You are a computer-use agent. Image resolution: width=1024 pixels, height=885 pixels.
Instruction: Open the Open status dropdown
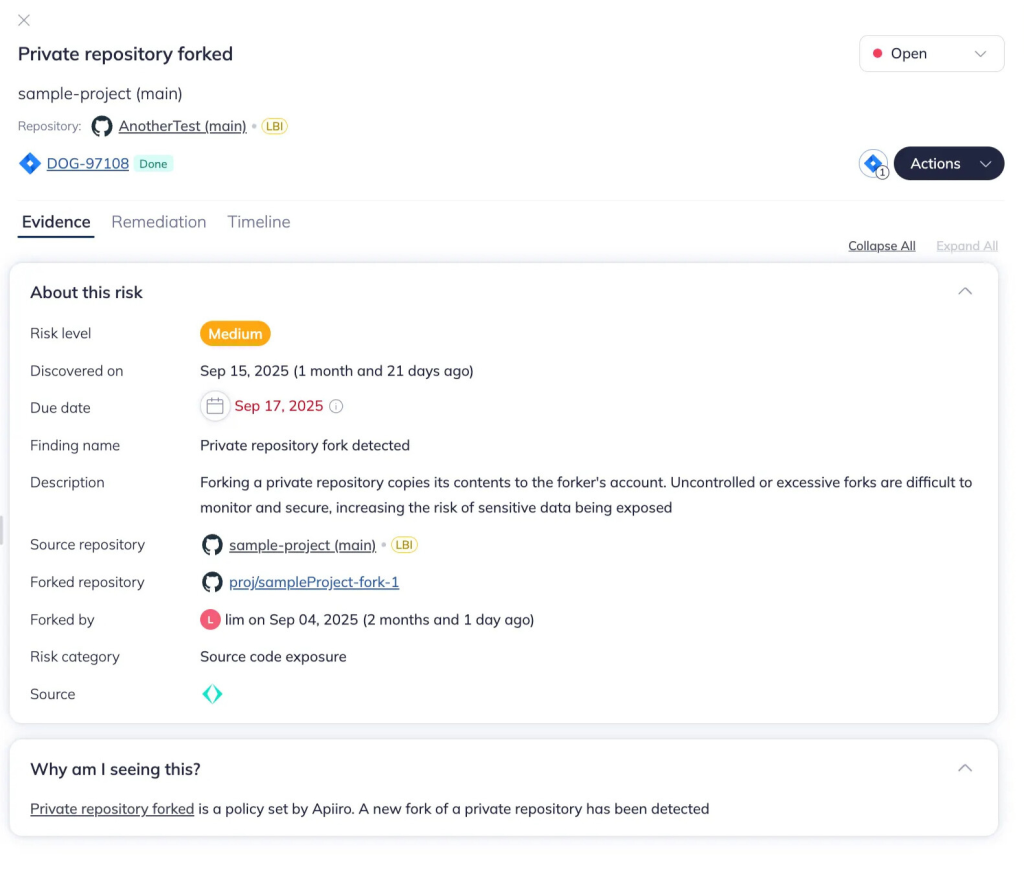pyautogui.click(x=931, y=54)
